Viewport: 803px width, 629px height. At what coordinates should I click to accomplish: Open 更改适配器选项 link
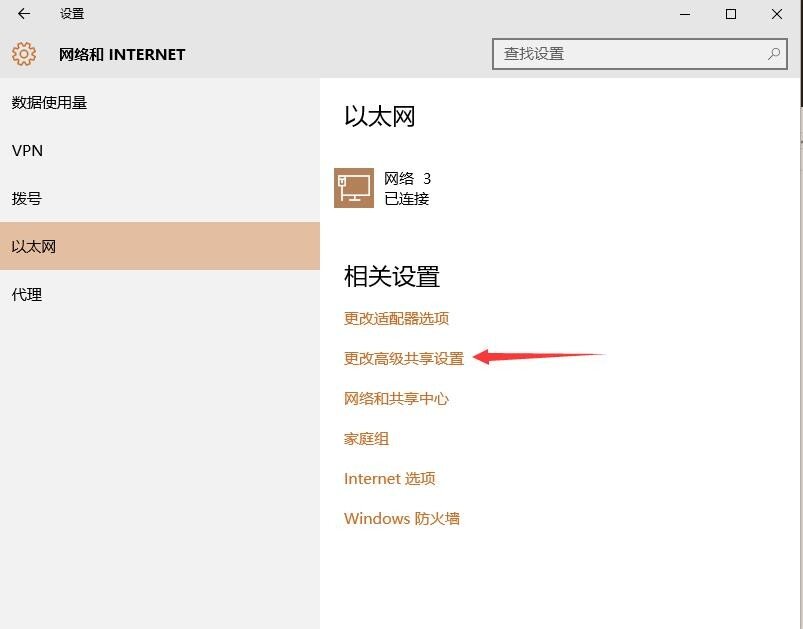(x=396, y=319)
